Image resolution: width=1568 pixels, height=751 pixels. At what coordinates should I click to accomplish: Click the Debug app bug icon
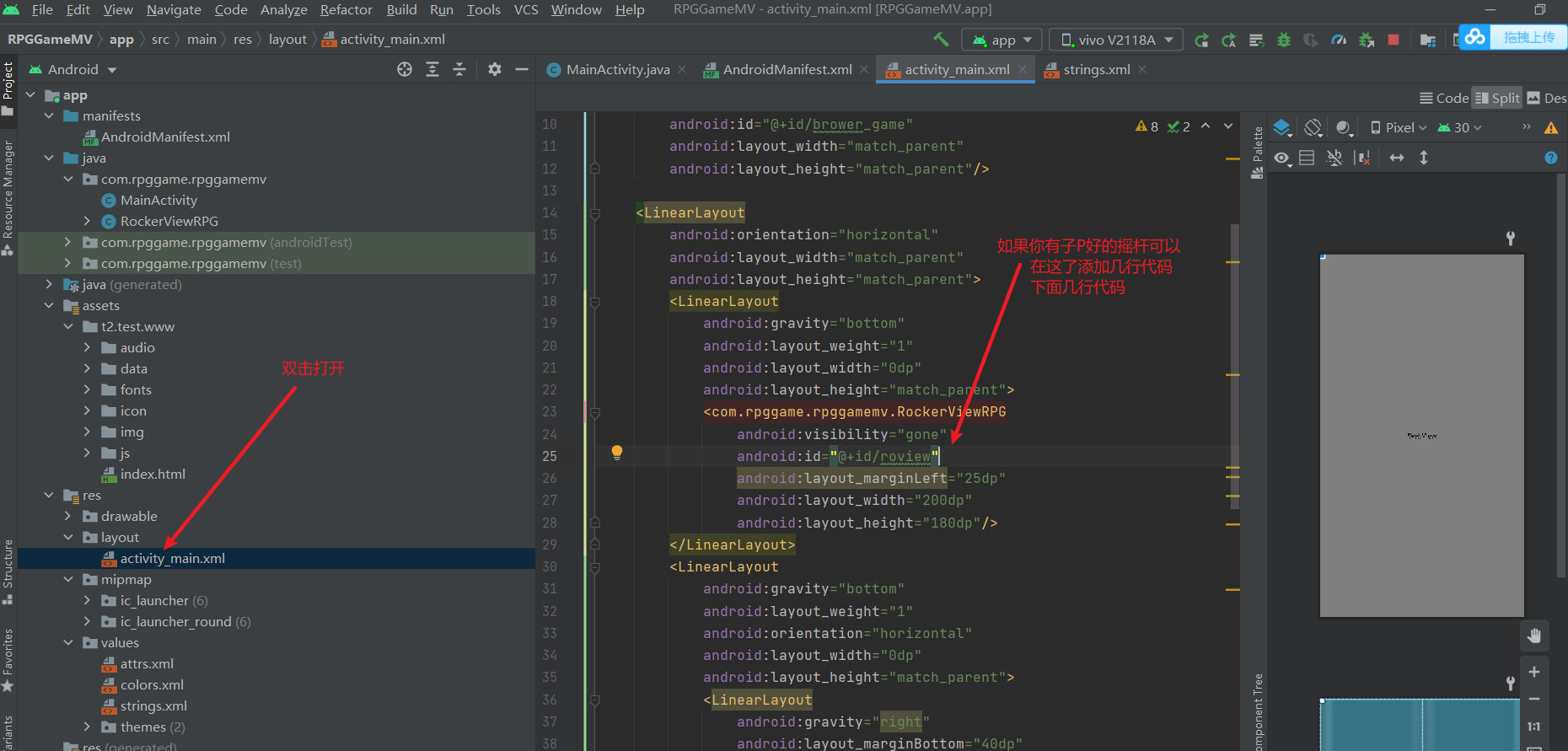(x=1284, y=40)
